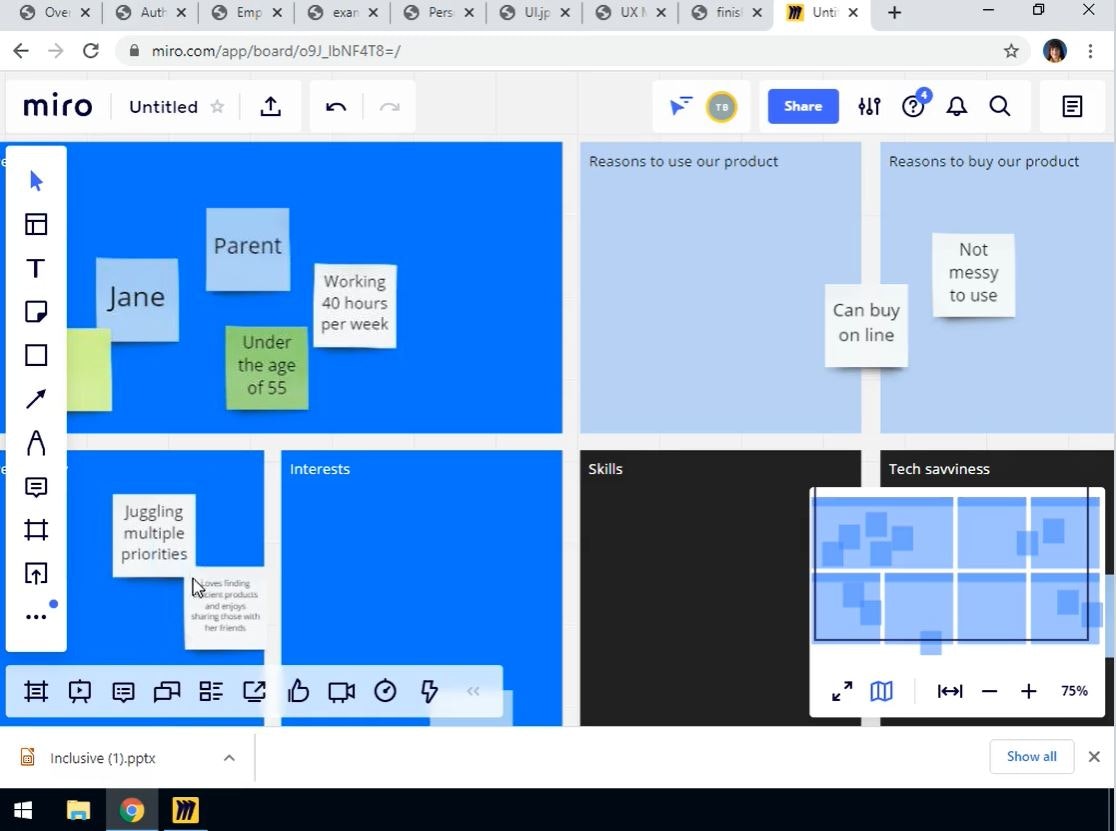Select the Parent sticky note
The width and height of the screenshot is (1116, 831).
coord(248,249)
